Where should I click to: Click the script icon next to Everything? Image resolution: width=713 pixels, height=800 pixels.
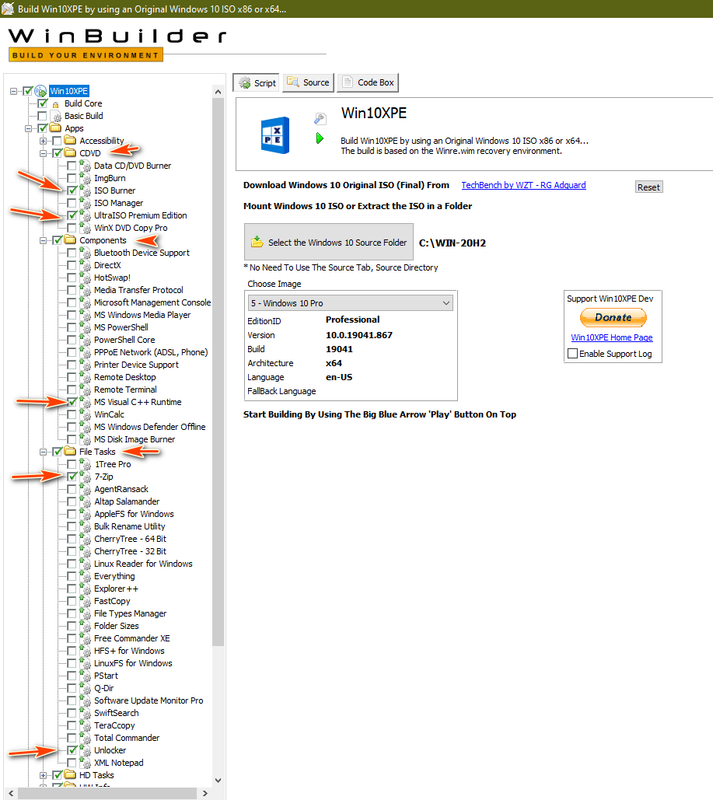click(x=85, y=576)
